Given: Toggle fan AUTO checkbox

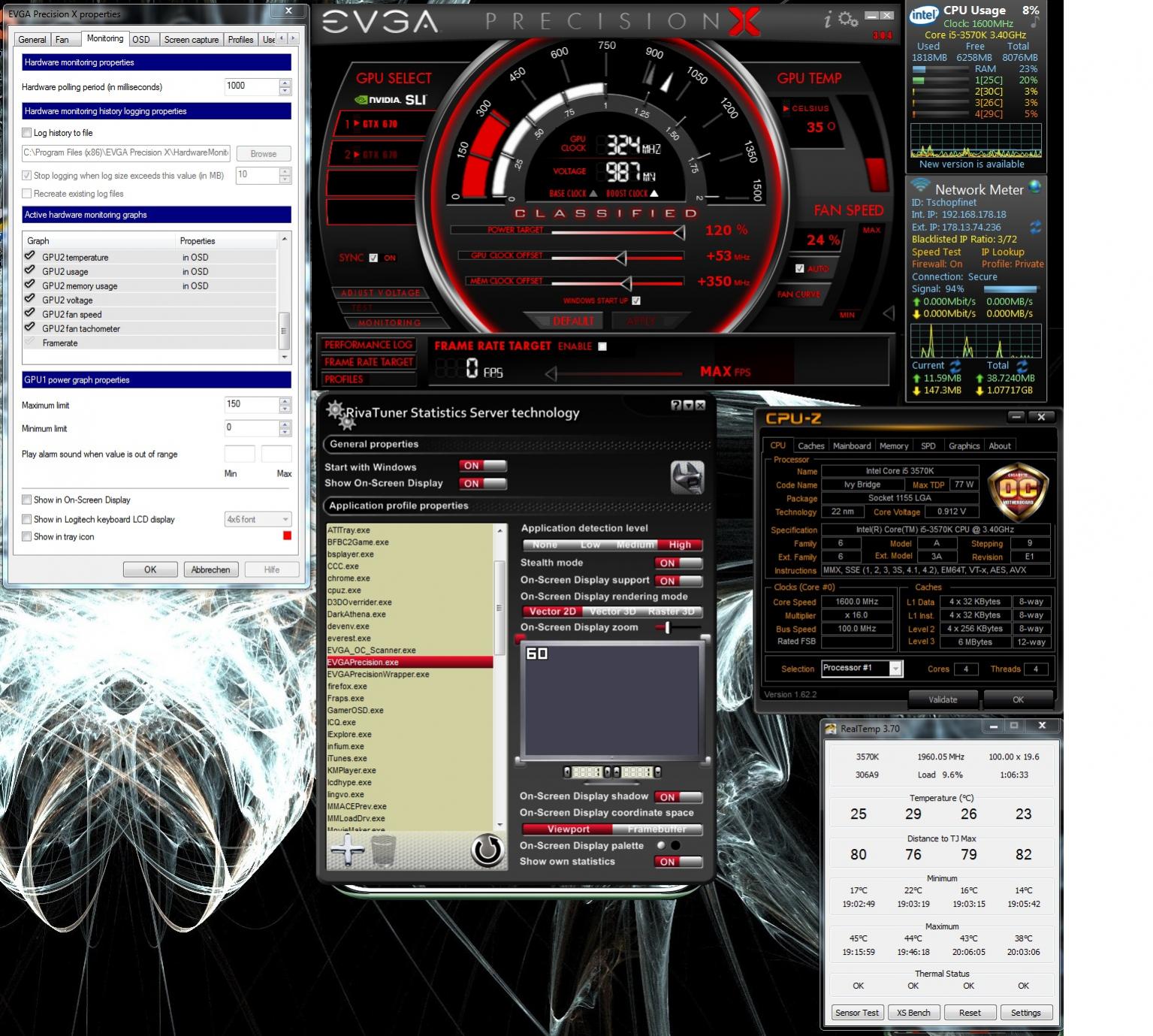Looking at the screenshot, I should 800,268.
